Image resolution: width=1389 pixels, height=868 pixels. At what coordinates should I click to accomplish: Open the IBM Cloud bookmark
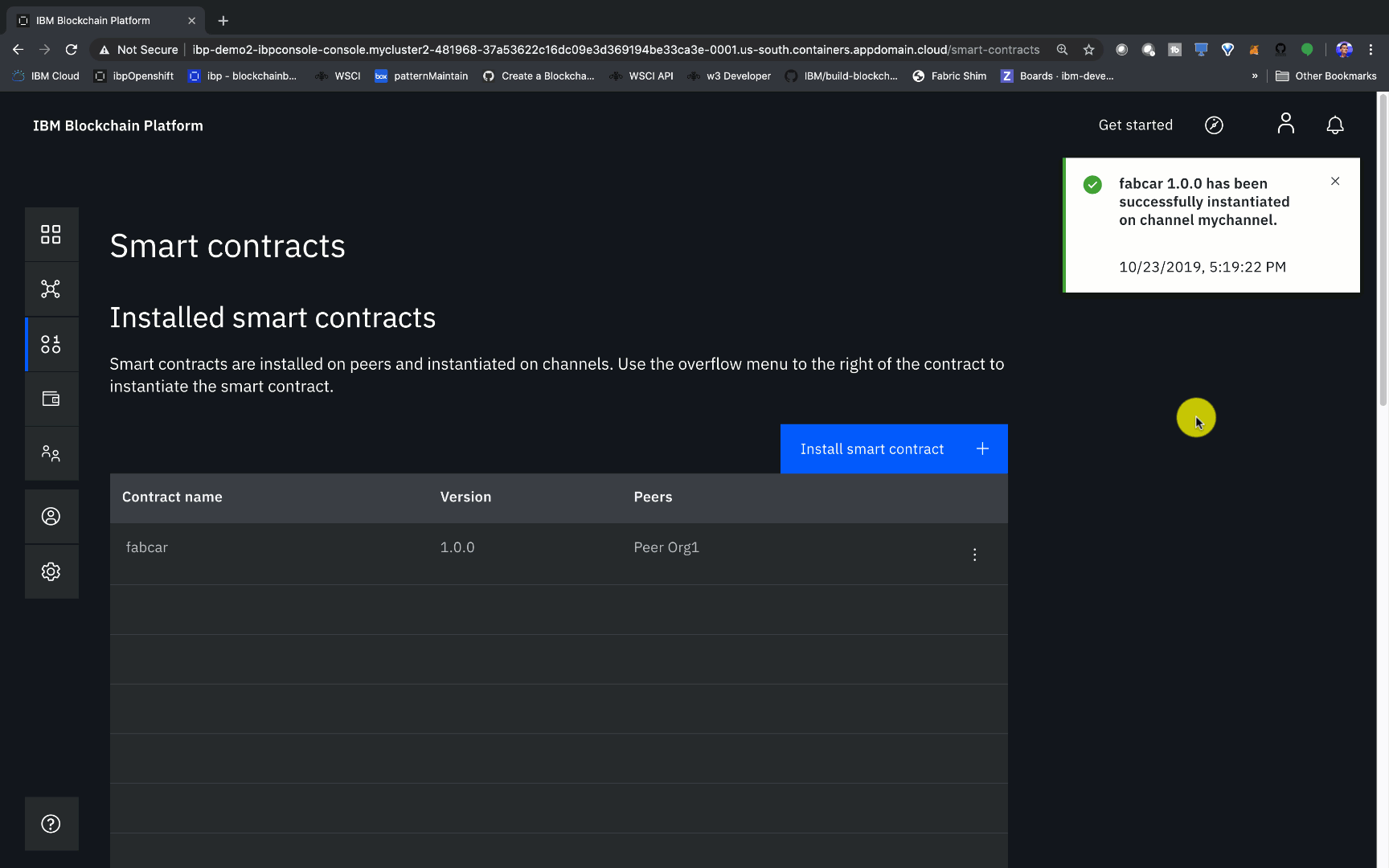click(46, 76)
